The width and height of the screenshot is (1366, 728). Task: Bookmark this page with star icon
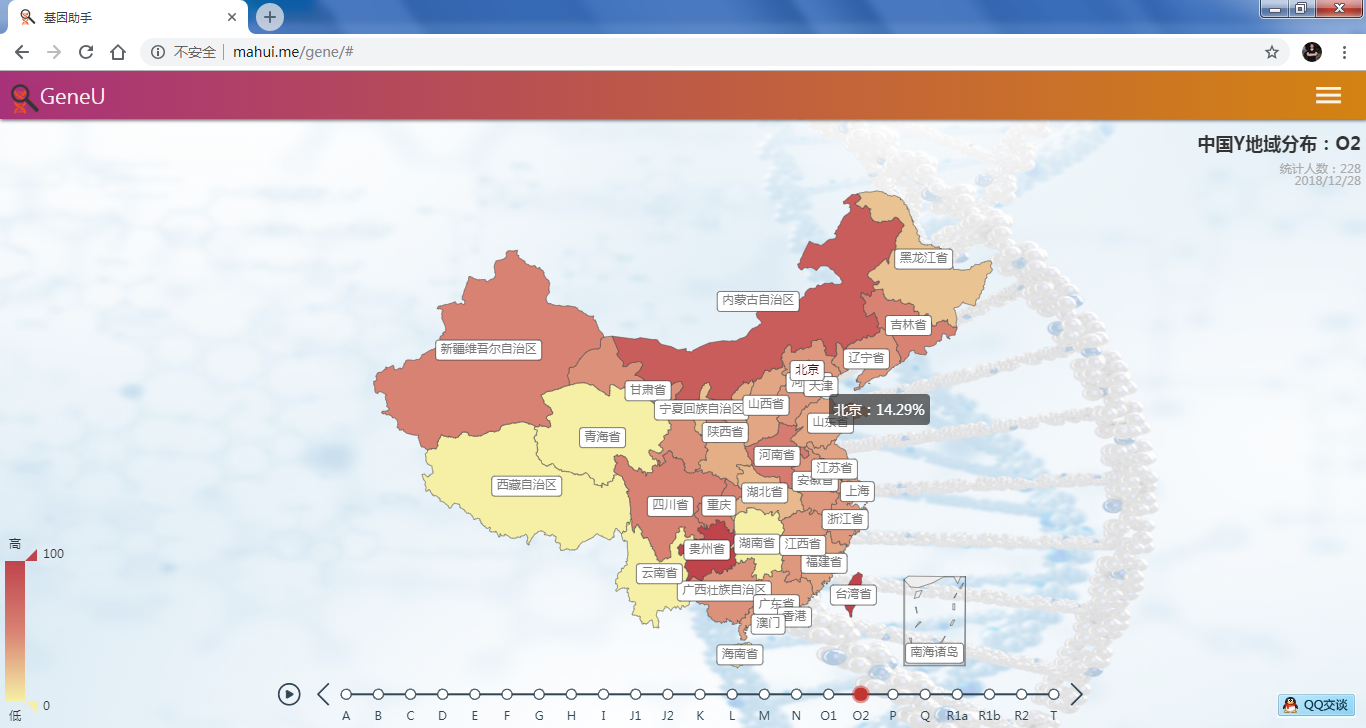pos(1272,52)
